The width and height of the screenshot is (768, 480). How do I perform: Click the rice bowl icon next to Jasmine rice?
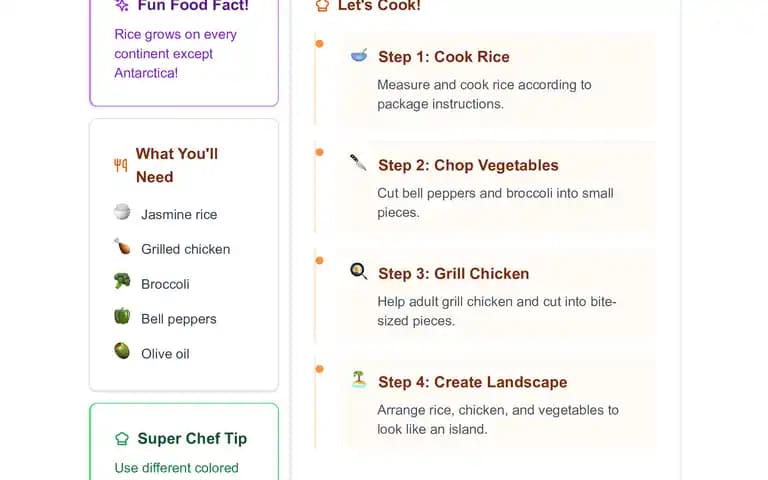122,212
